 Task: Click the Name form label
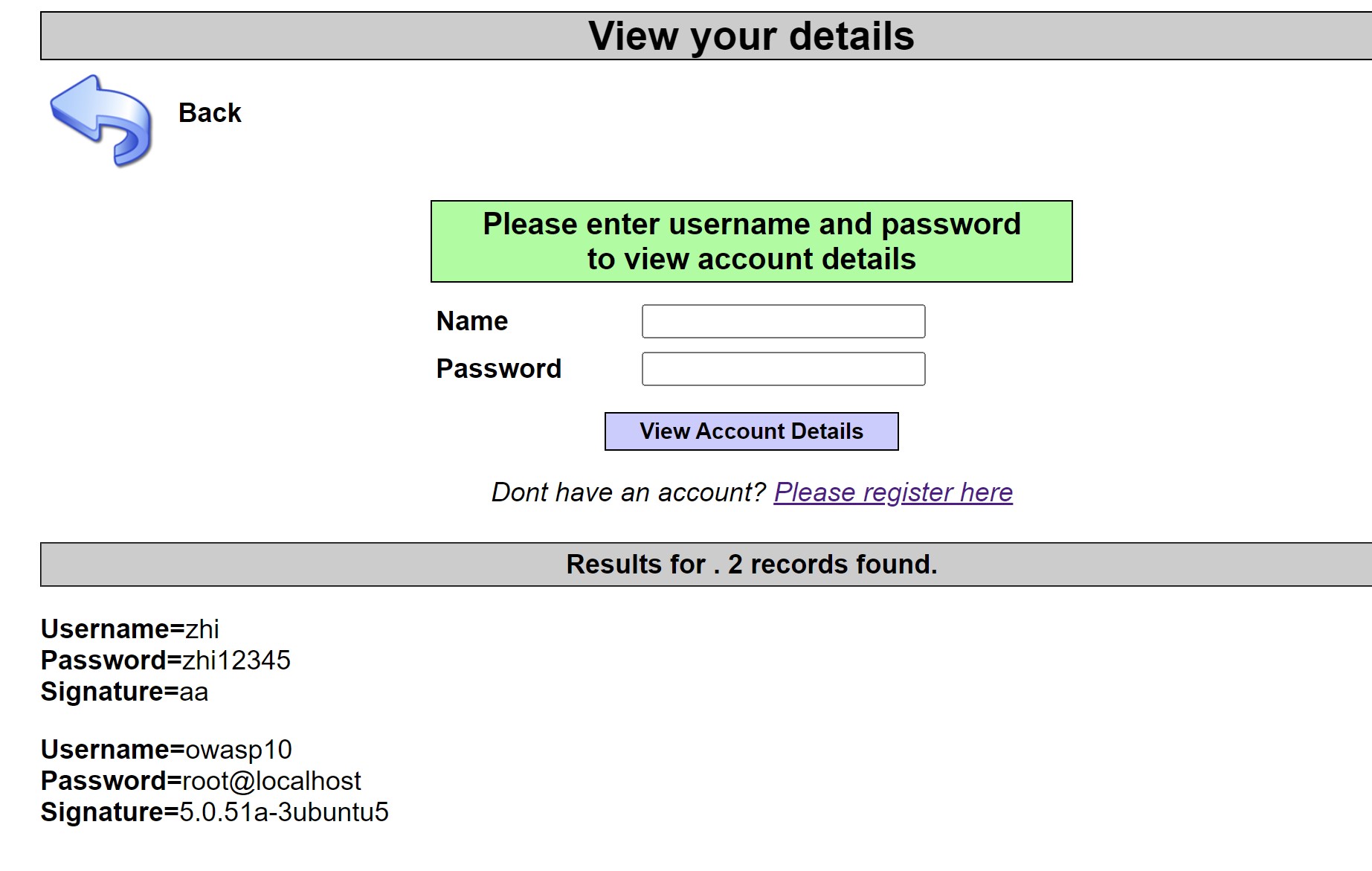click(x=472, y=321)
